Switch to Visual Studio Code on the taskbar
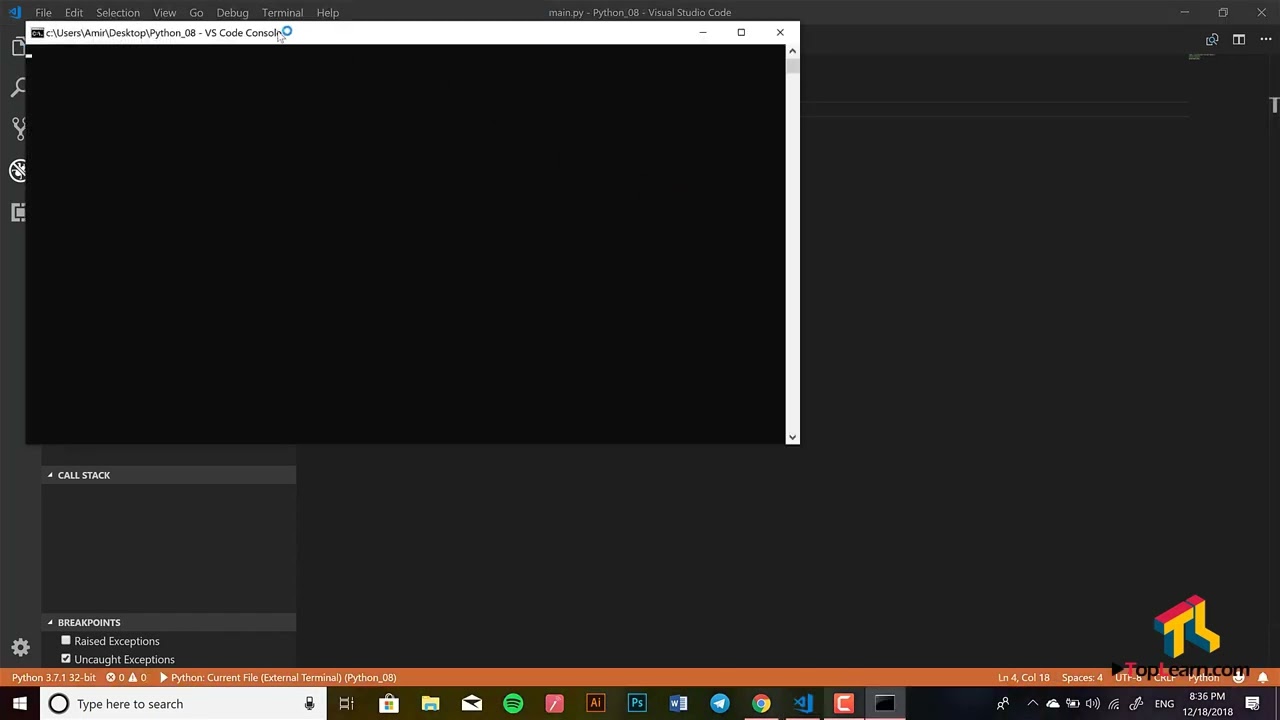Screen dimensions: 1280x720 tap(803, 704)
